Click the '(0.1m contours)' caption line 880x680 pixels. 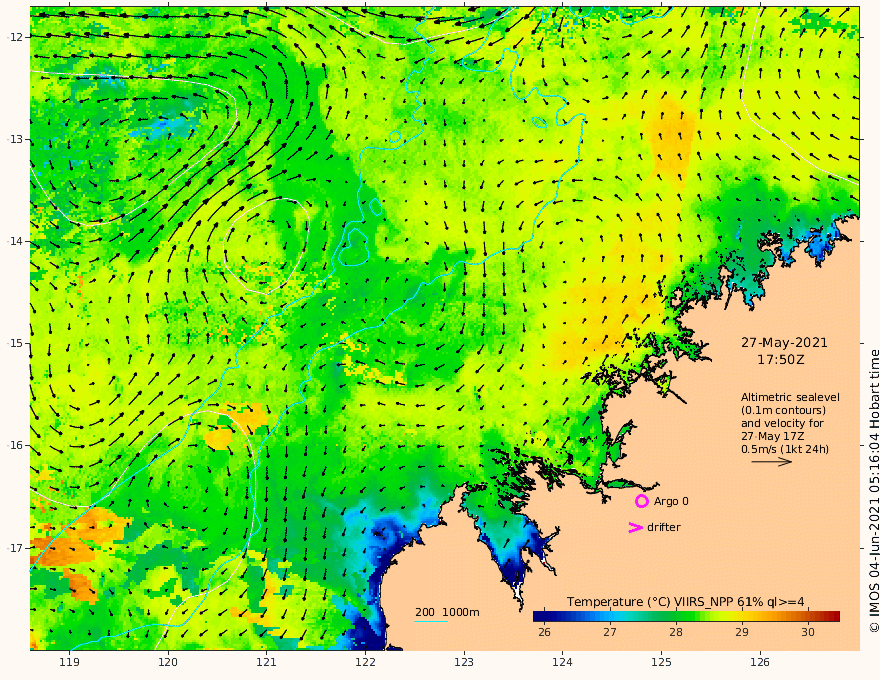click(783, 410)
